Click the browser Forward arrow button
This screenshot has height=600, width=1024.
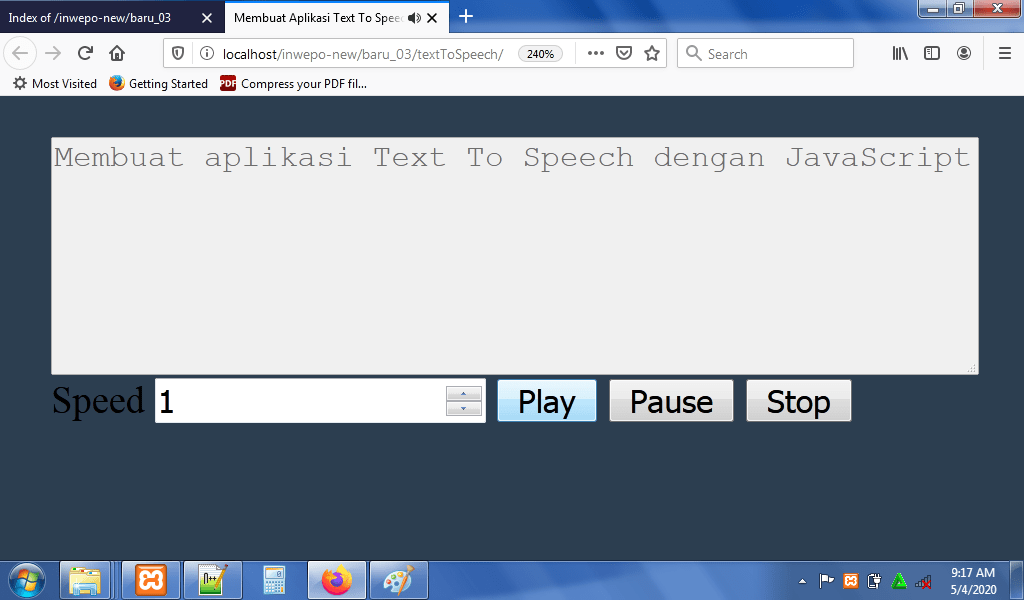53,54
